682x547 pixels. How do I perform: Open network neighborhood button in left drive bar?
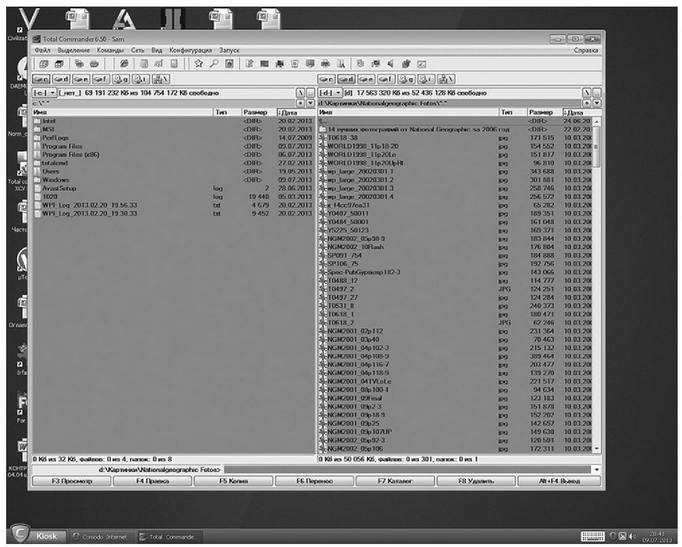click(x=161, y=79)
